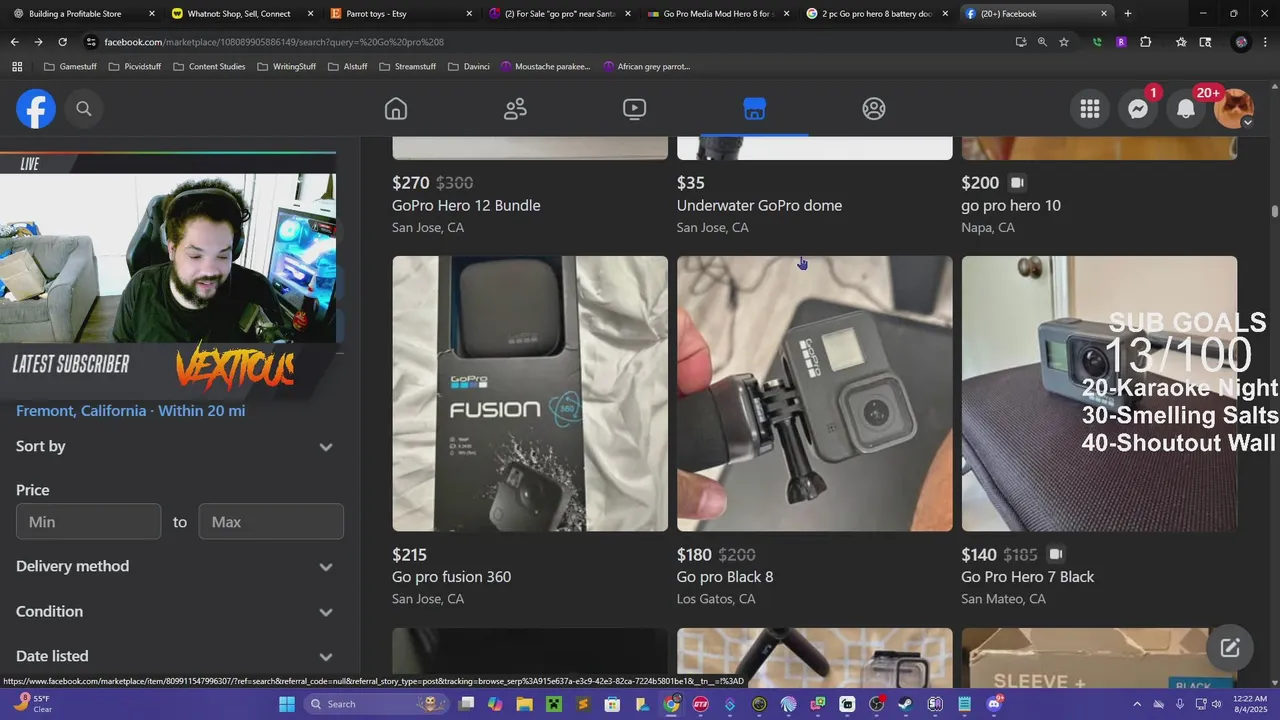
Task: Switch to the Parrot toys - Etsy tab
Action: [x=400, y=14]
